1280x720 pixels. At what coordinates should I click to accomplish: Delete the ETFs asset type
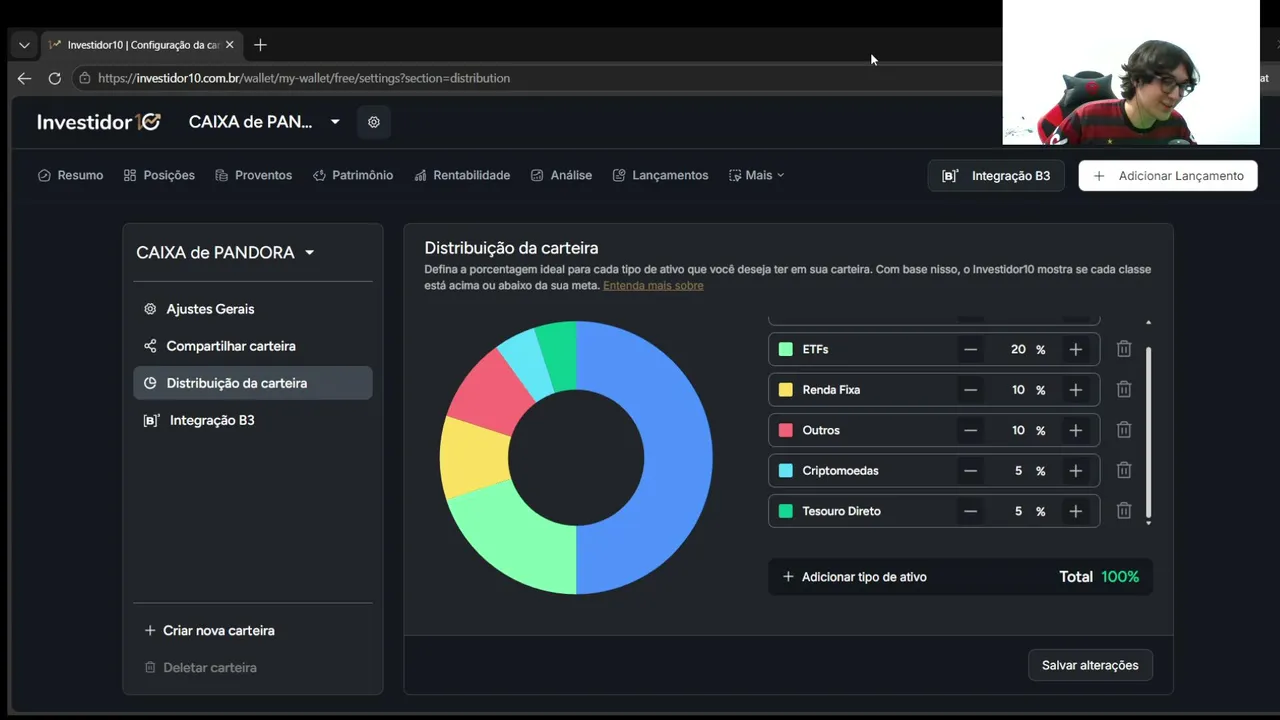[x=1124, y=349]
